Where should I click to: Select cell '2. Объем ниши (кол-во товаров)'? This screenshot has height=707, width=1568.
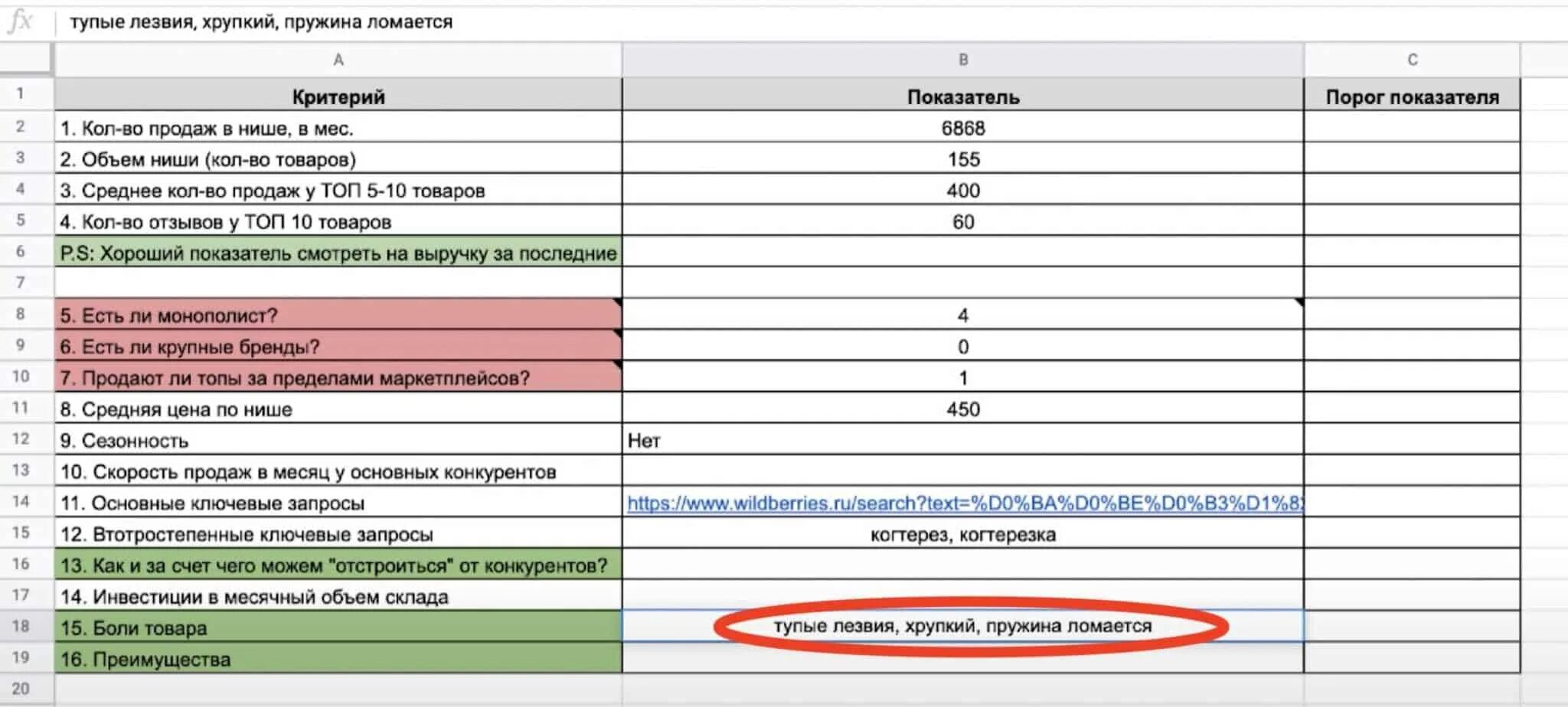click(338, 158)
